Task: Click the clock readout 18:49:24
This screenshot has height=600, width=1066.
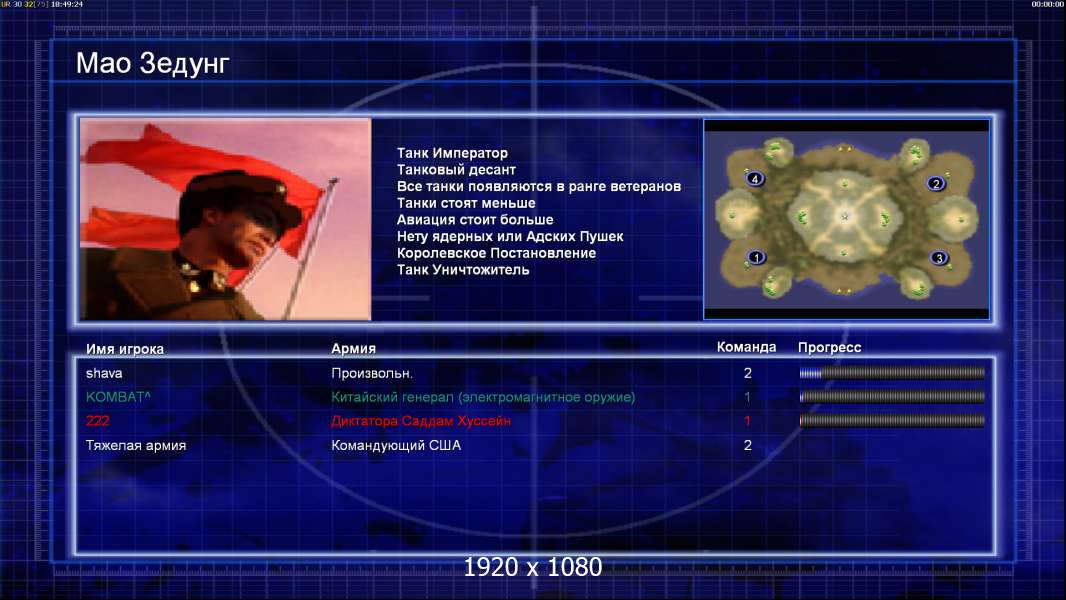Action: (x=67, y=4)
